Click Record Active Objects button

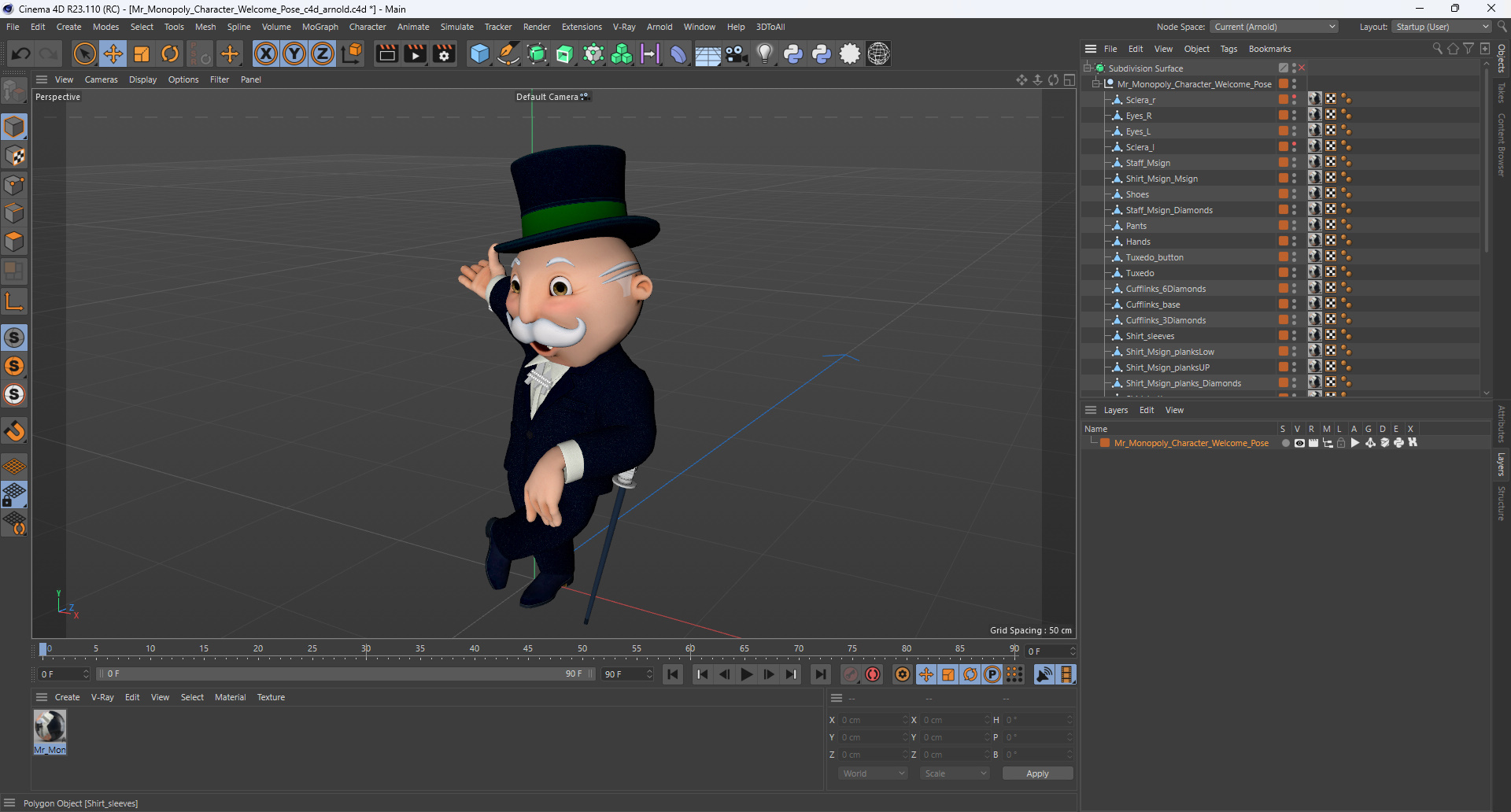851,674
